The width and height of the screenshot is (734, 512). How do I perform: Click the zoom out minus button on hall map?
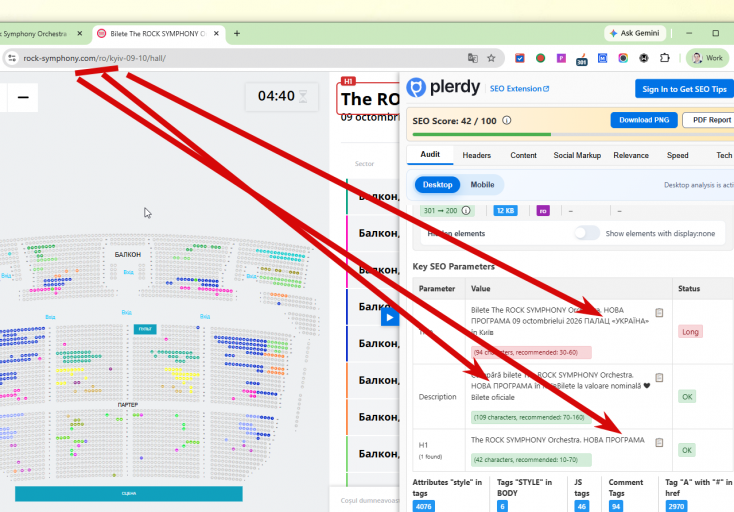(23, 97)
